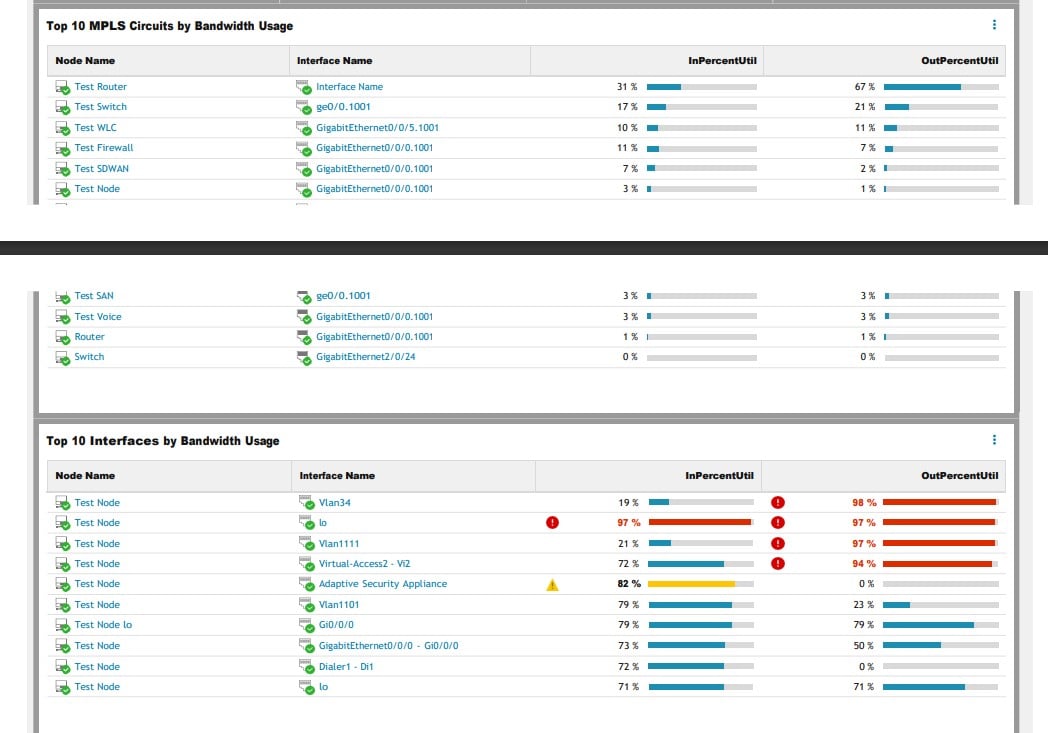Click node status icon beside Test SDWAN
This screenshot has height=733, width=1048.
tap(62, 169)
